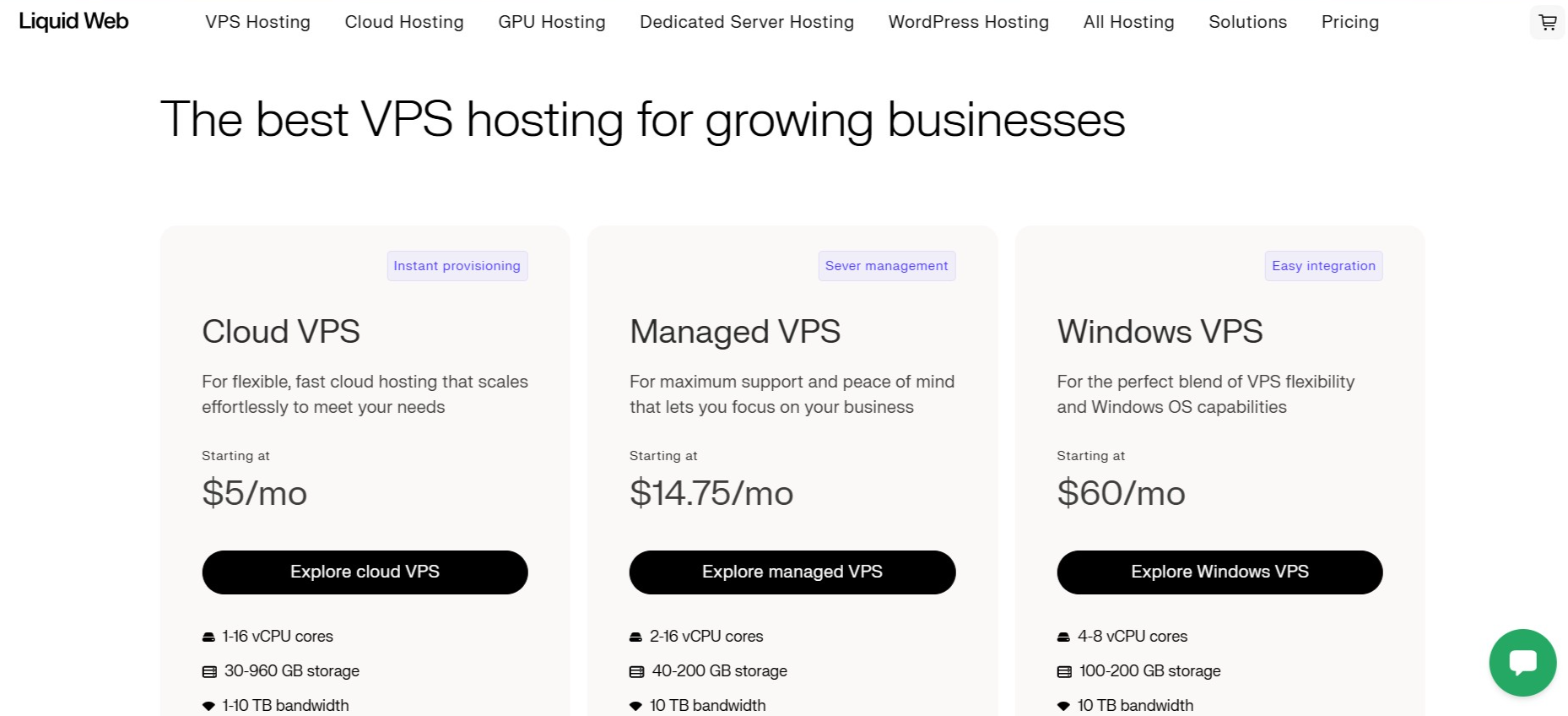This screenshot has width=1568, height=716.
Task: Click the 2-16 vCPU cores text
Action: point(706,637)
